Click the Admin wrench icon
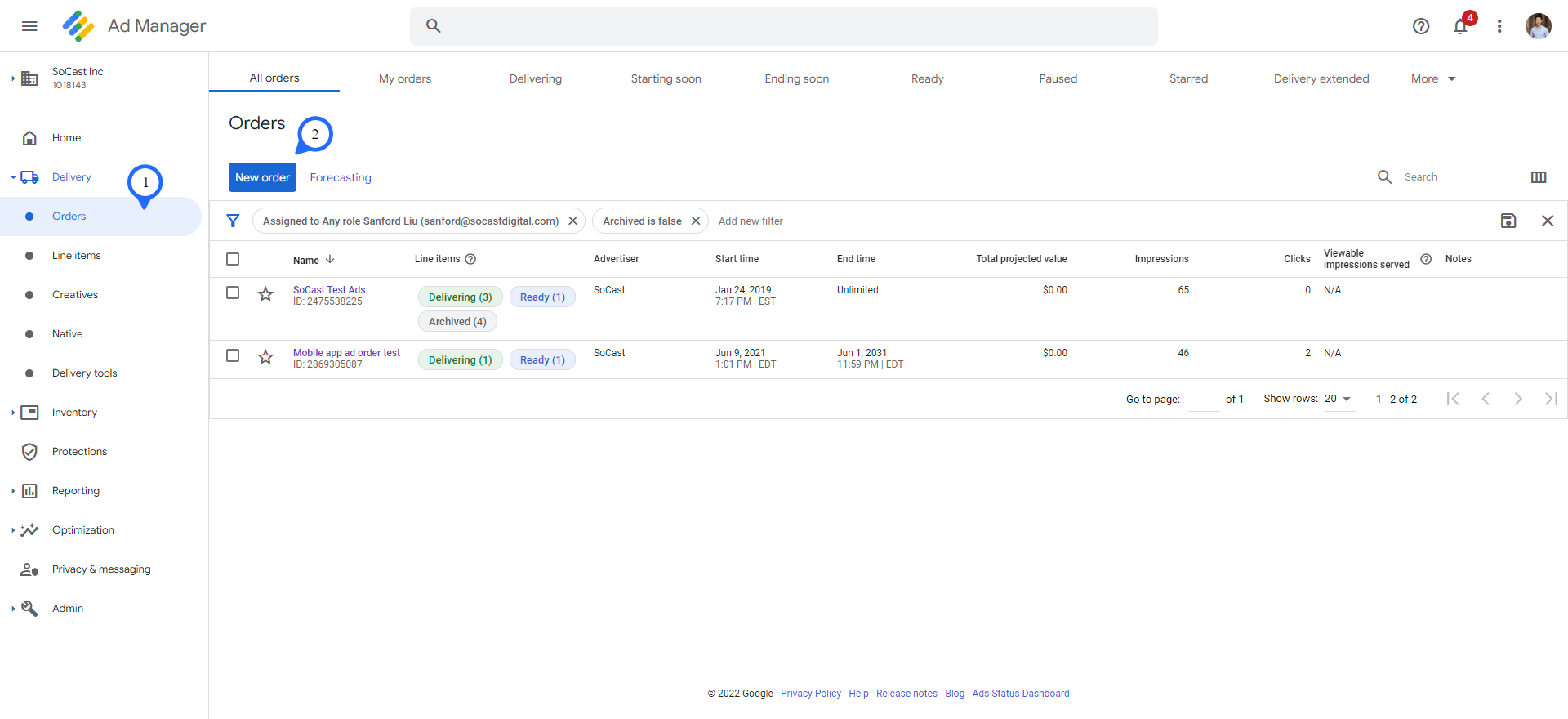The height and width of the screenshot is (719, 1568). coord(29,609)
